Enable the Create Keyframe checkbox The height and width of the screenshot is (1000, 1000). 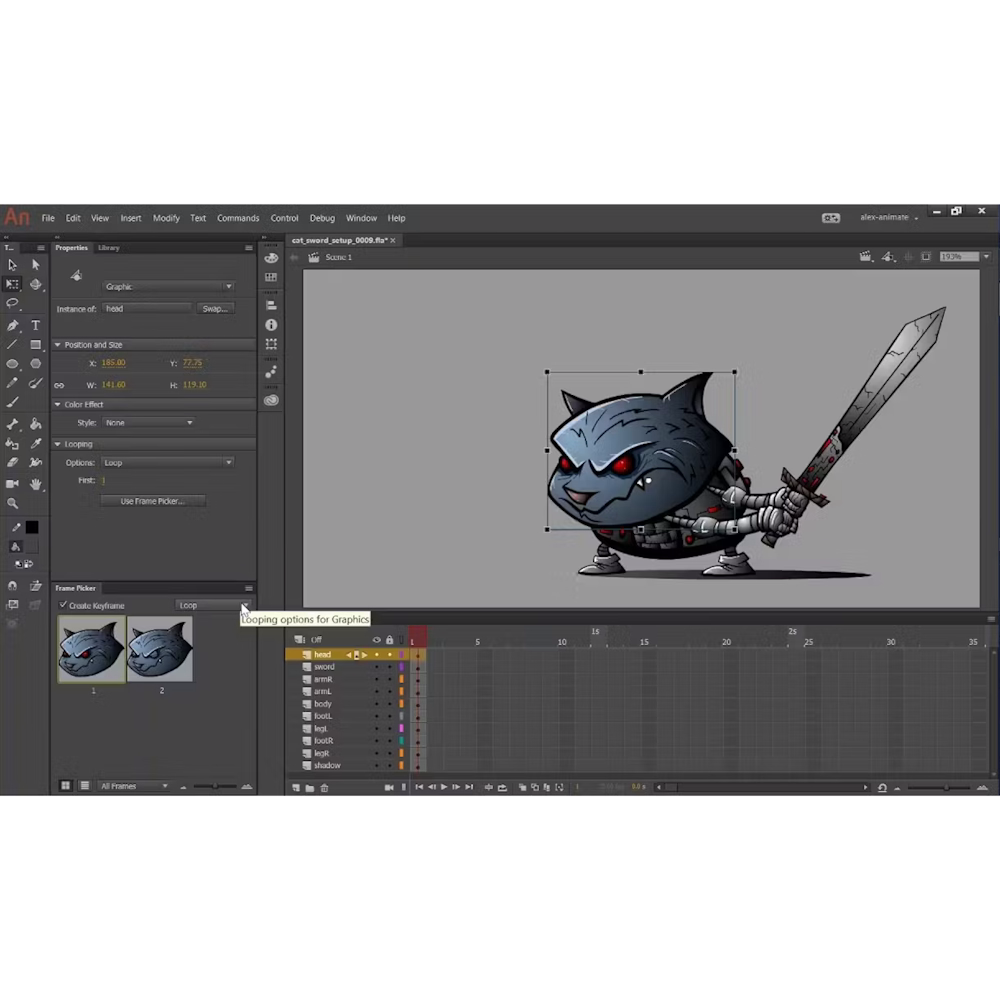click(63, 605)
